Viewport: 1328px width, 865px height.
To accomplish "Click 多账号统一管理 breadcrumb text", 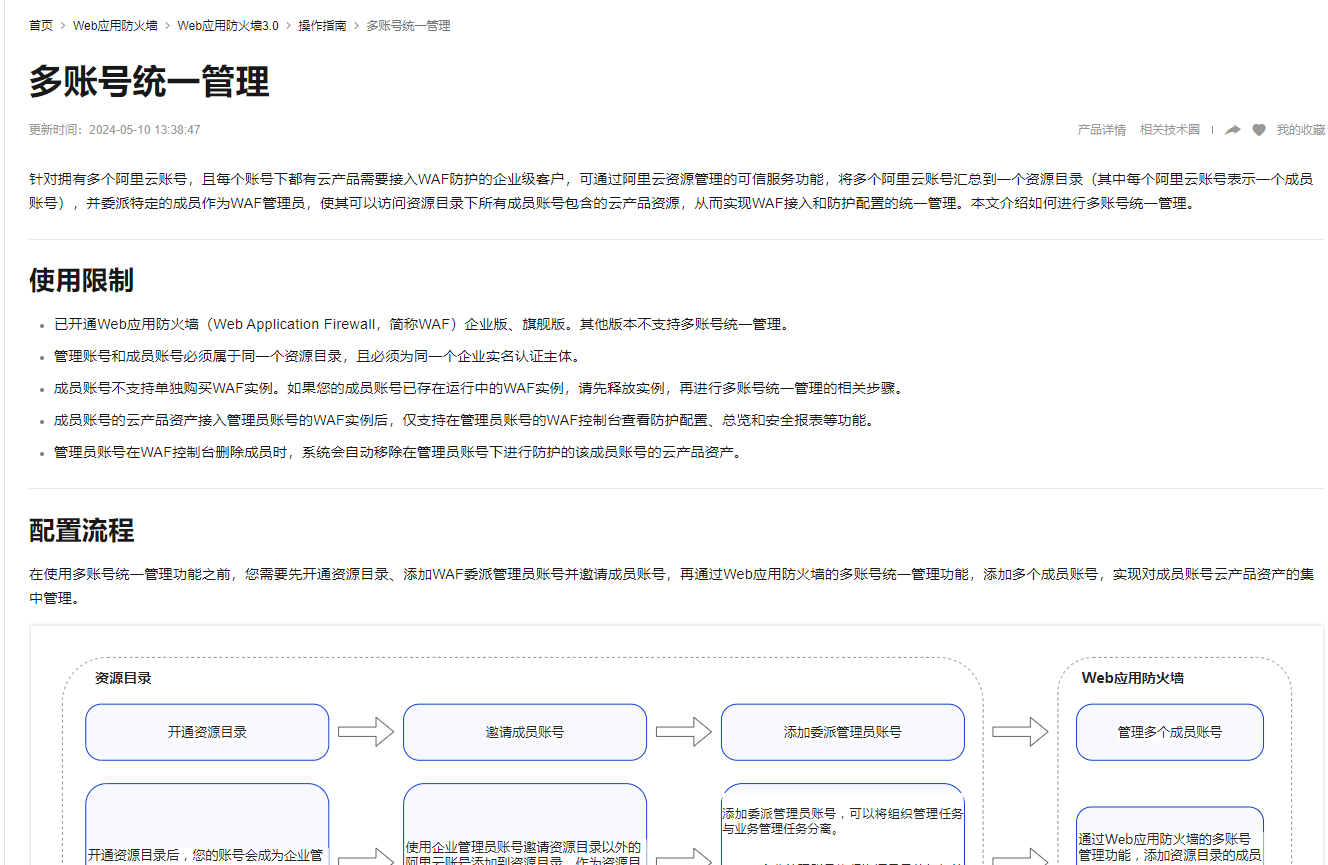I will (x=408, y=25).
